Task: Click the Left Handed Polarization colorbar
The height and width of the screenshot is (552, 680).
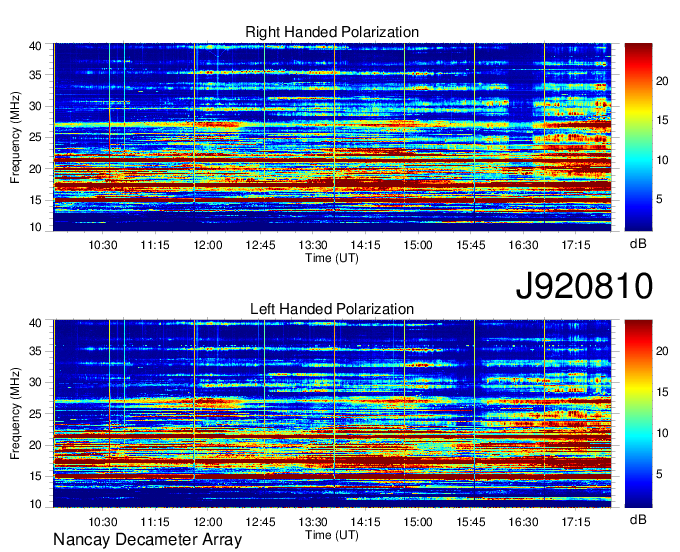Action: (x=638, y=414)
